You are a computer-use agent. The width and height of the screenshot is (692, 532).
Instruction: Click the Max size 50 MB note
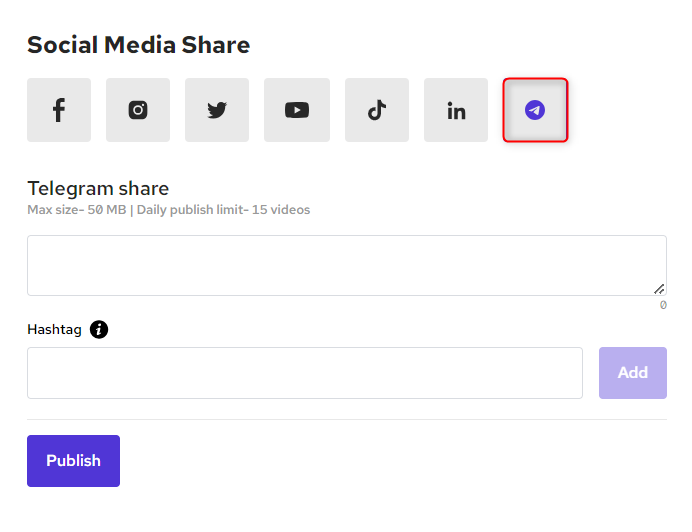[x=78, y=210]
